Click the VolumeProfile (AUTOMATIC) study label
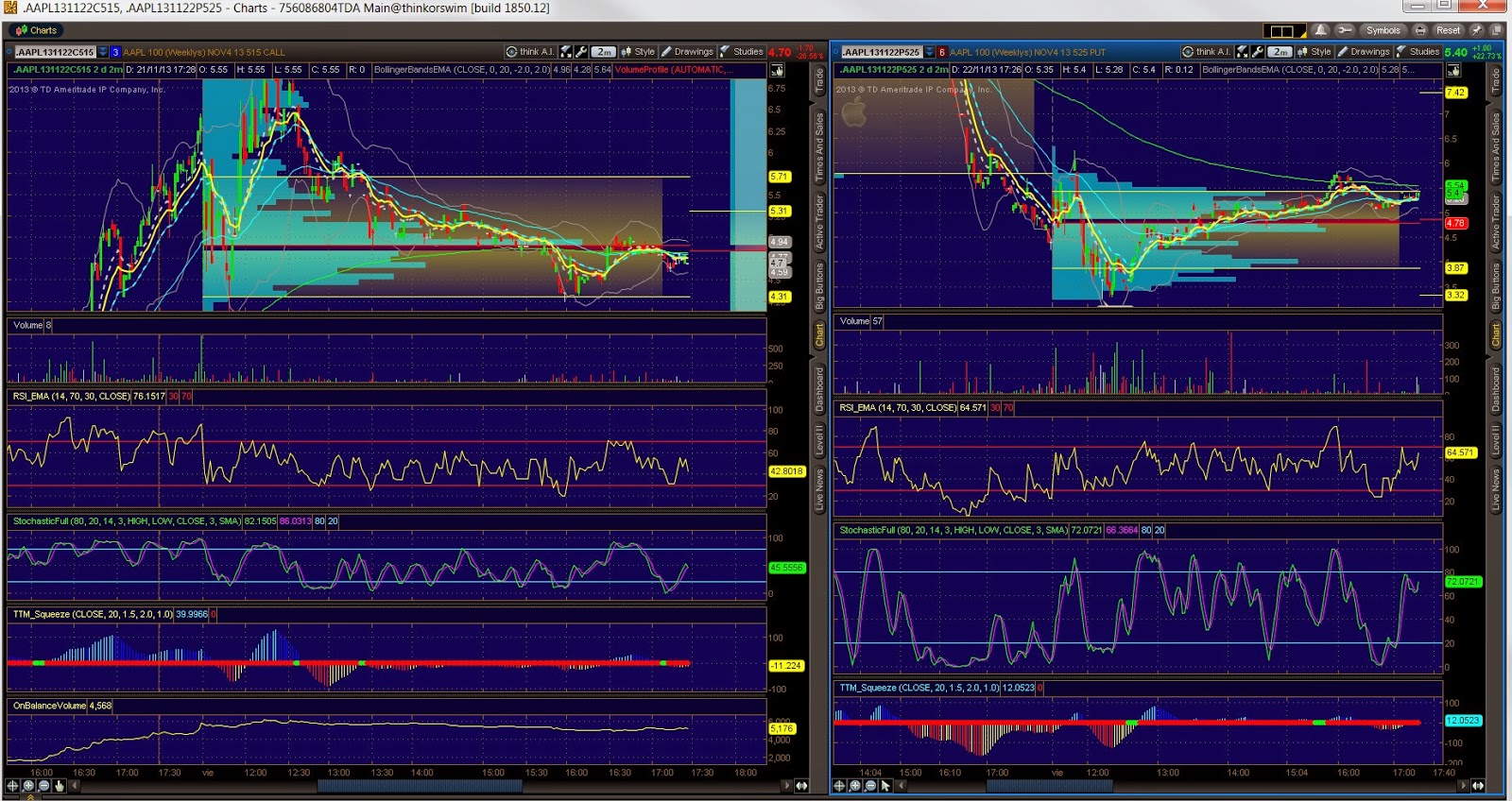 (672, 70)
